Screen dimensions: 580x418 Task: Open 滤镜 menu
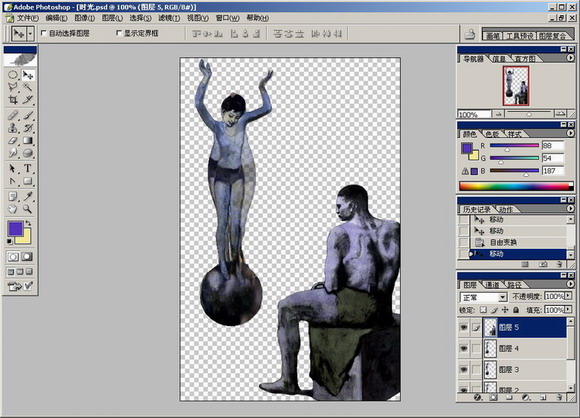169,18
